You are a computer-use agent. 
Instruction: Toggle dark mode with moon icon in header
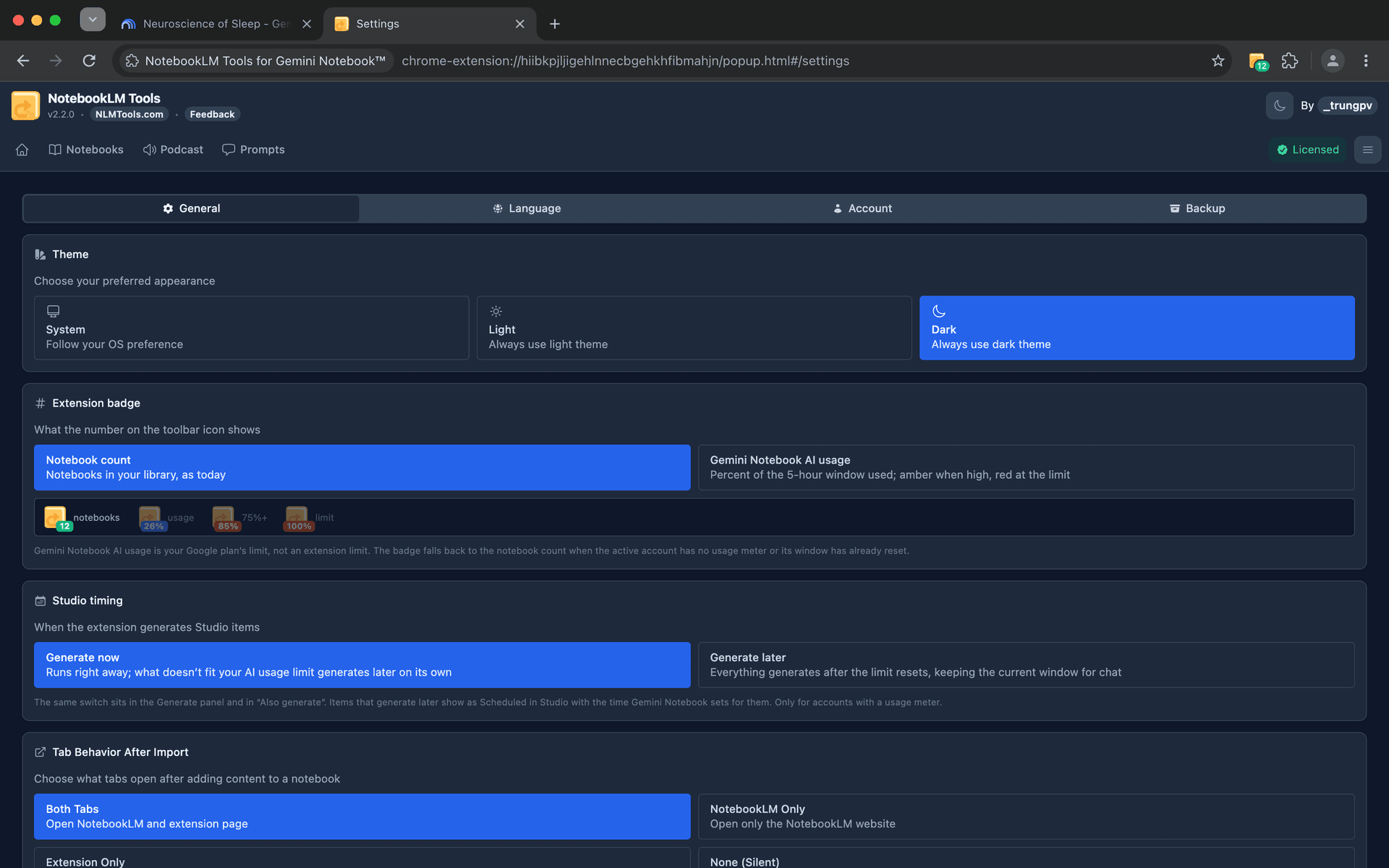[1279, 106]
